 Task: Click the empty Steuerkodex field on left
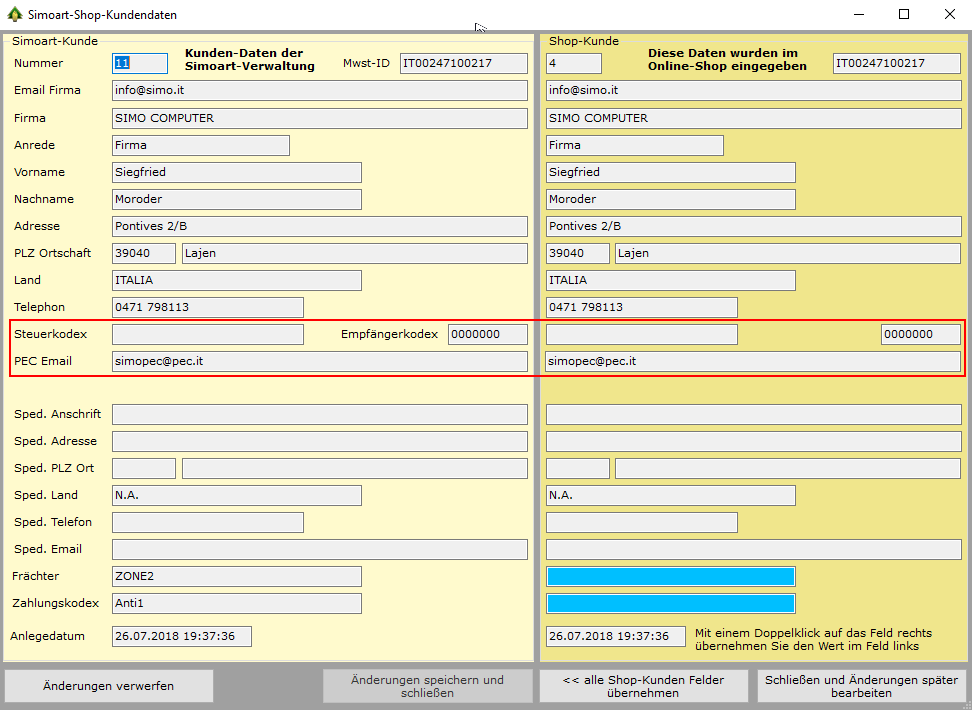click(x=207, y=334)
